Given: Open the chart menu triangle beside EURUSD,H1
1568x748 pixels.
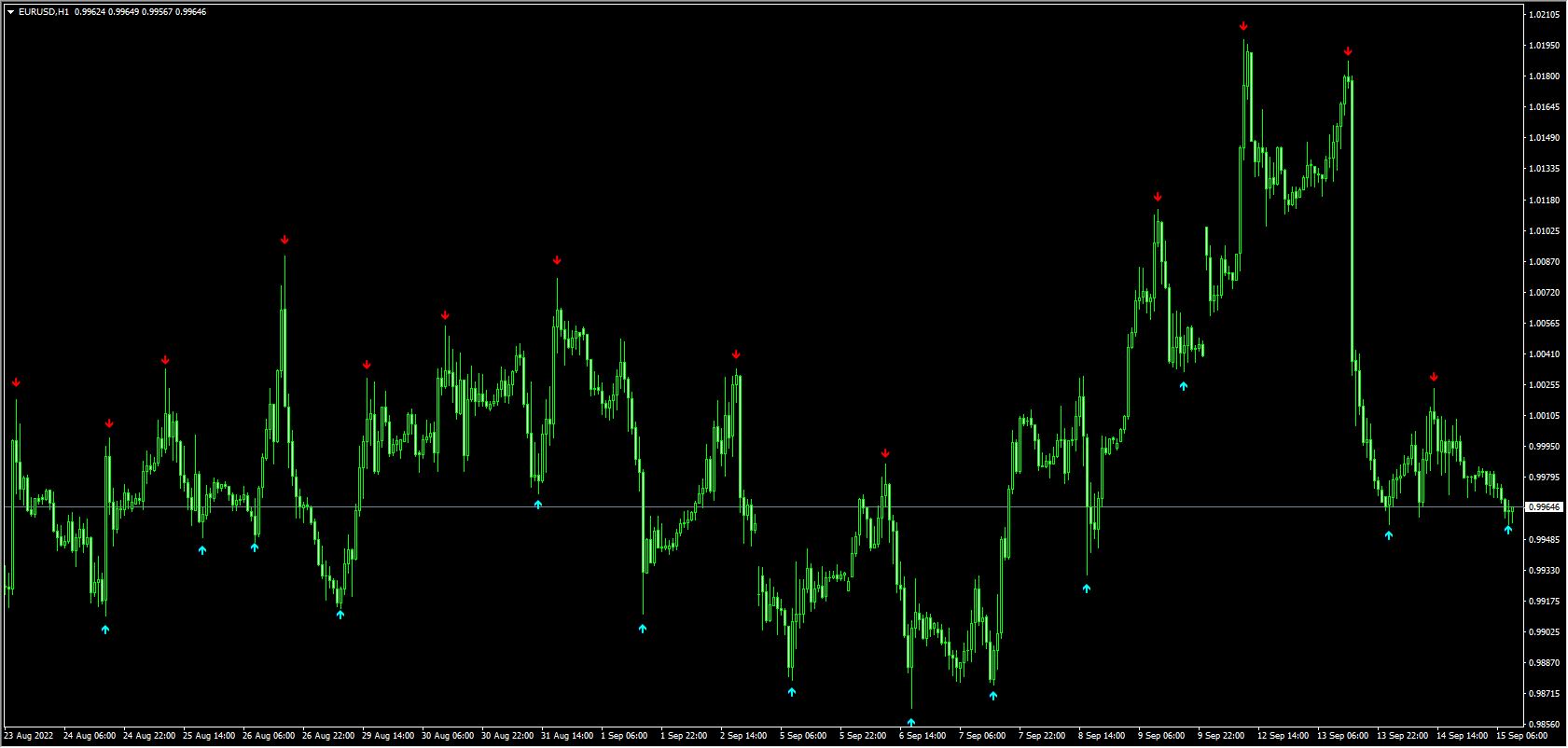Looking at the screenshot, I should tap(10, 12).
